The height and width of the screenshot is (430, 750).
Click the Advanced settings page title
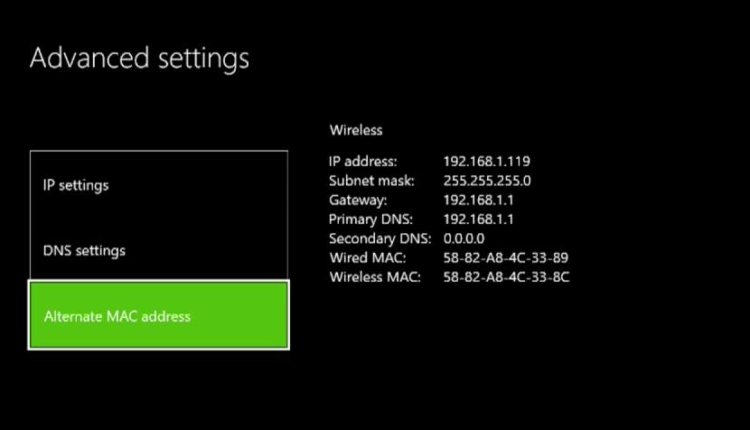(x=139, y=58)
